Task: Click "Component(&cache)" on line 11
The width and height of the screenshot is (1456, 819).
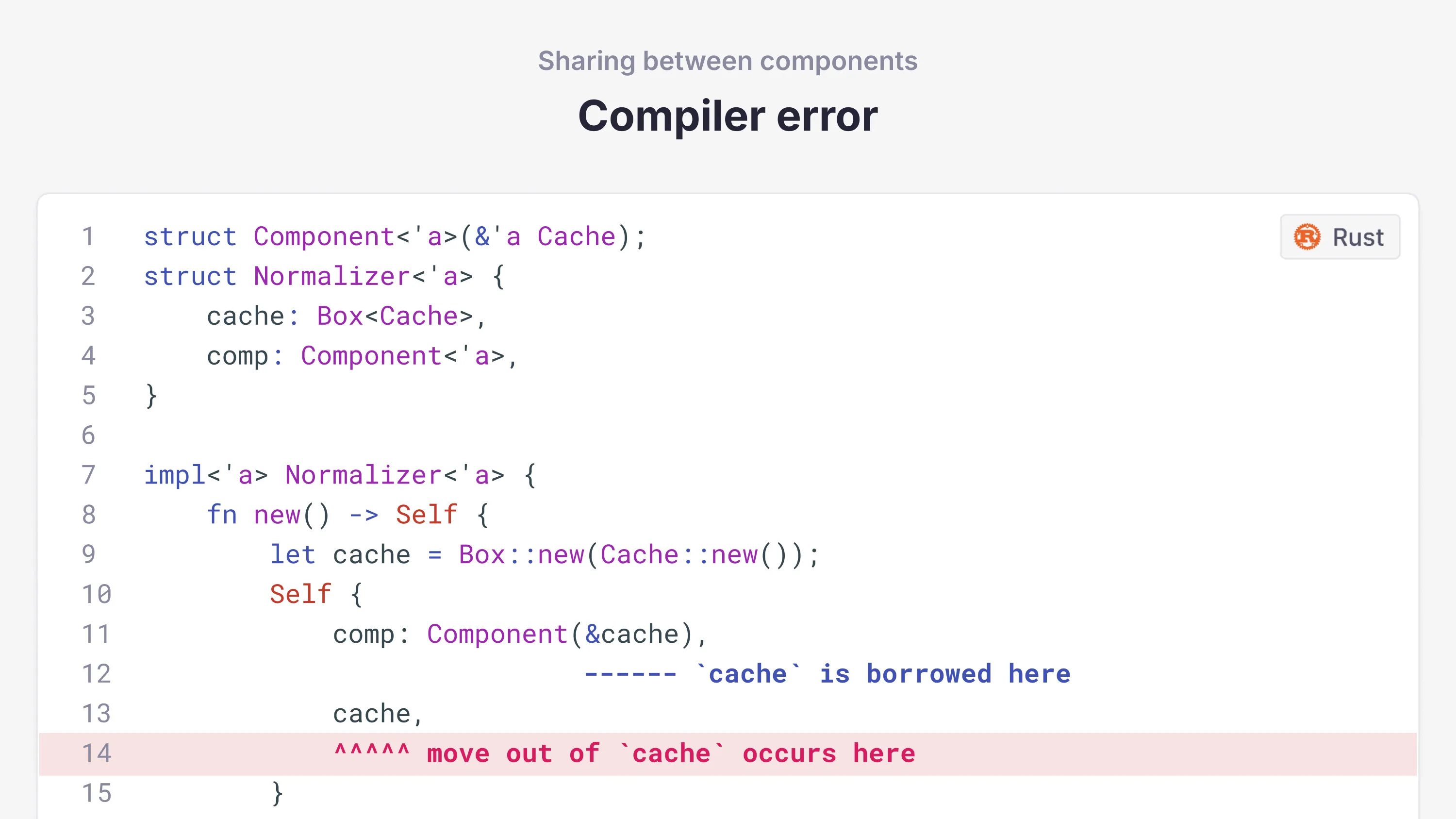Action: [560, 634]
